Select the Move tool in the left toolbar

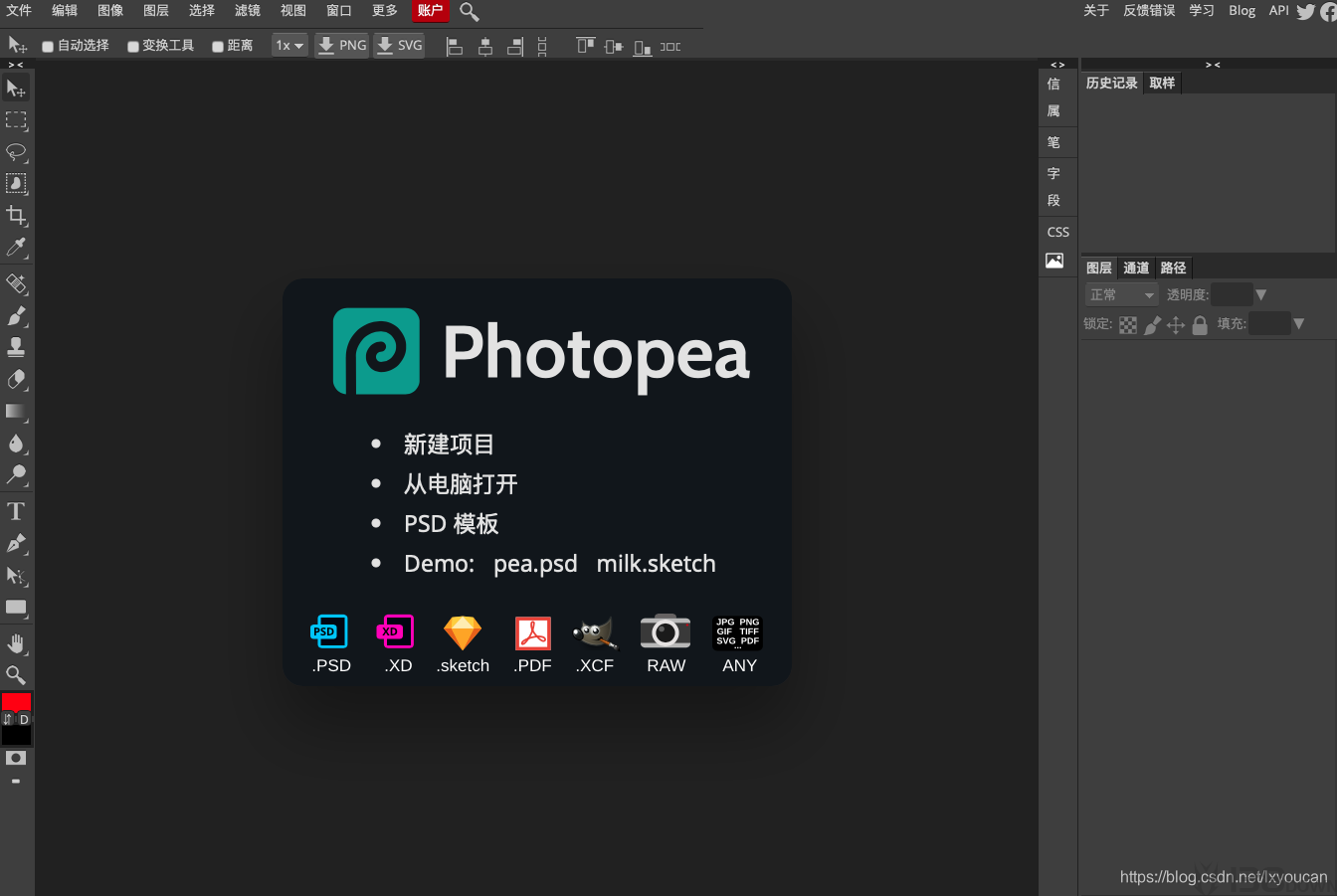tap(16, 89)
